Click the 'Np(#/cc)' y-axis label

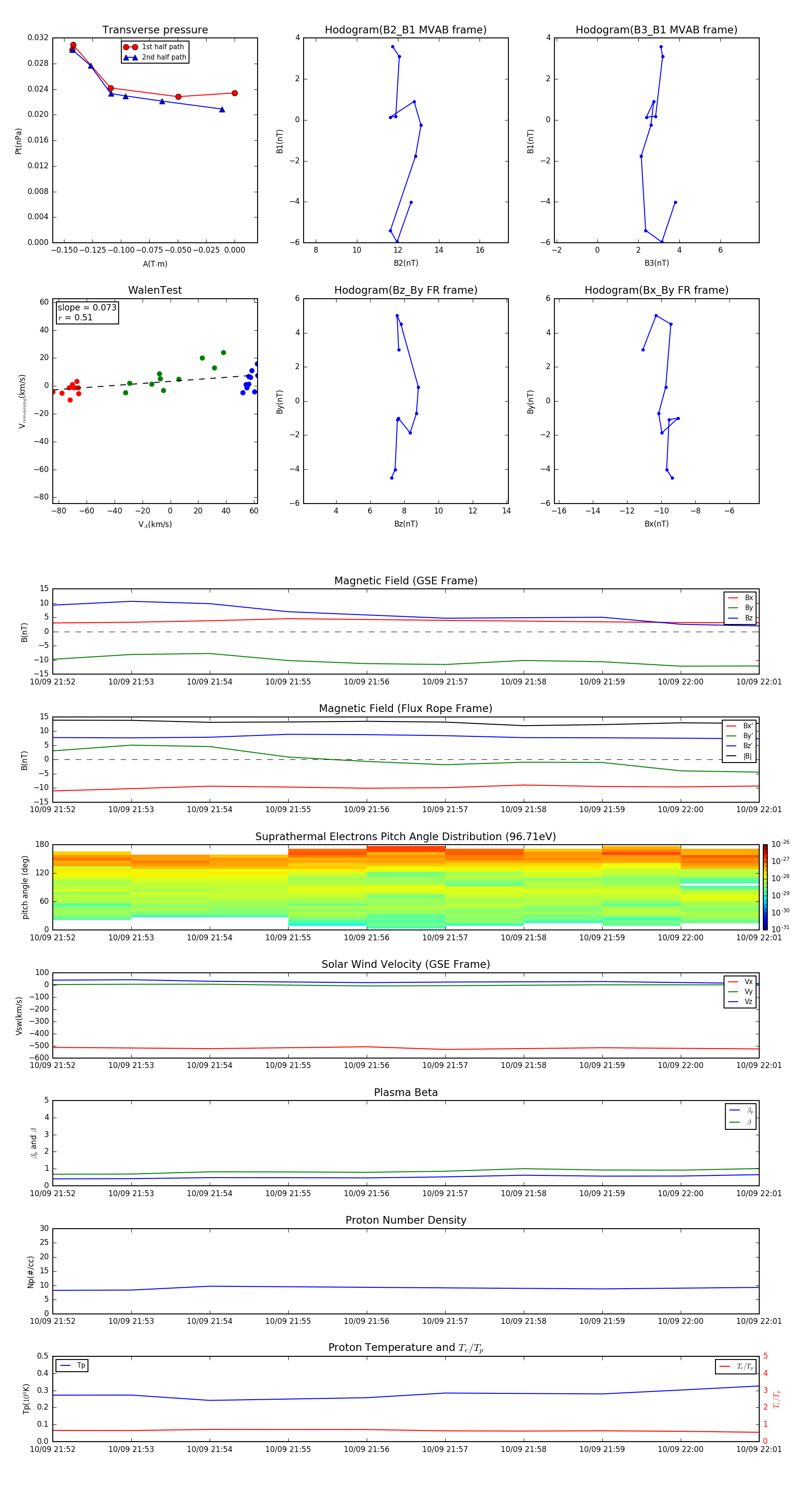tap(31, 1271)
